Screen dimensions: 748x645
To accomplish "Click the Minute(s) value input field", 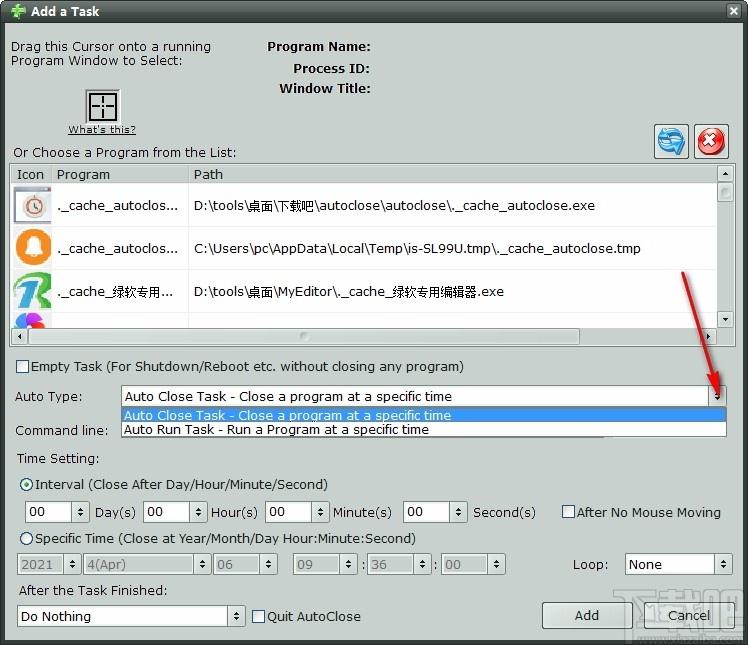I will point(288,512).
